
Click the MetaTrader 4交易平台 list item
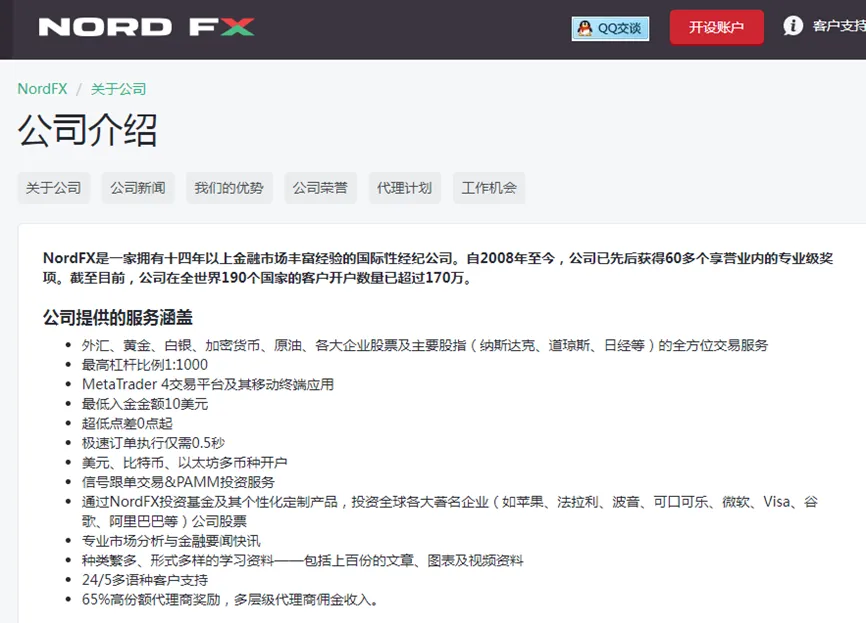click(208, 384)
